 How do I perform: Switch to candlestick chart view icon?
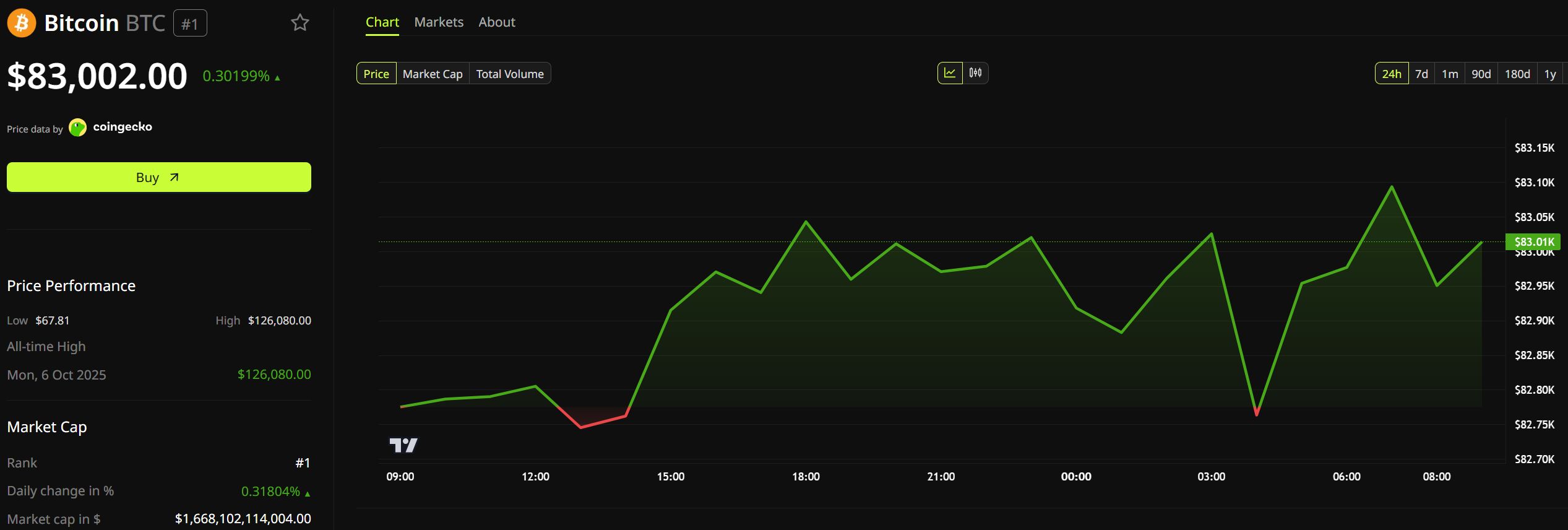click(x=975, y=73)
